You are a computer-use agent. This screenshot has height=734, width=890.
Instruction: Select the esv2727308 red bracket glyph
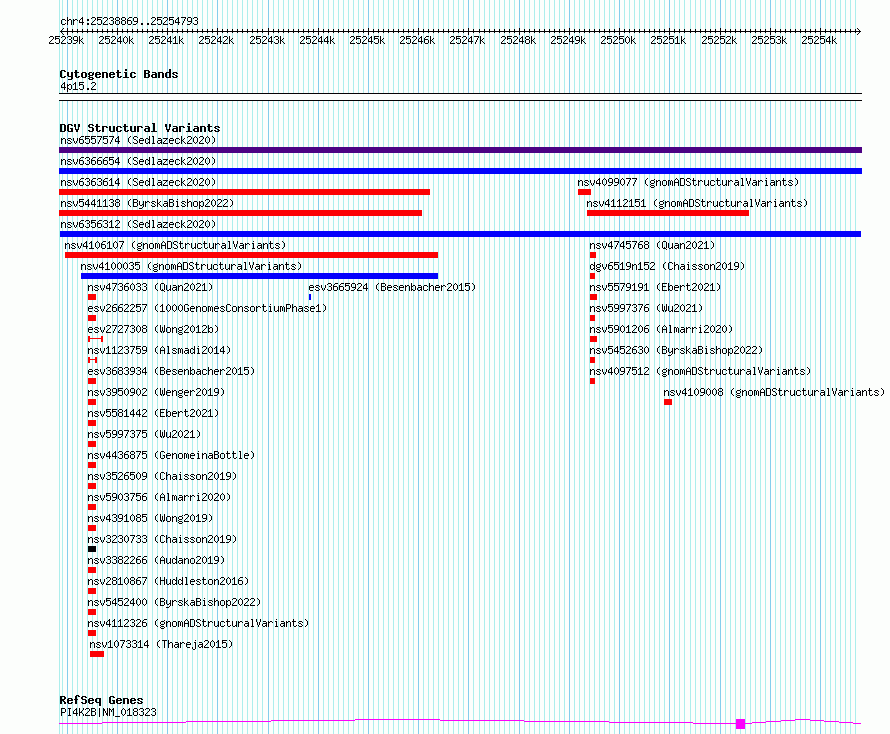(x=95, y=339)
